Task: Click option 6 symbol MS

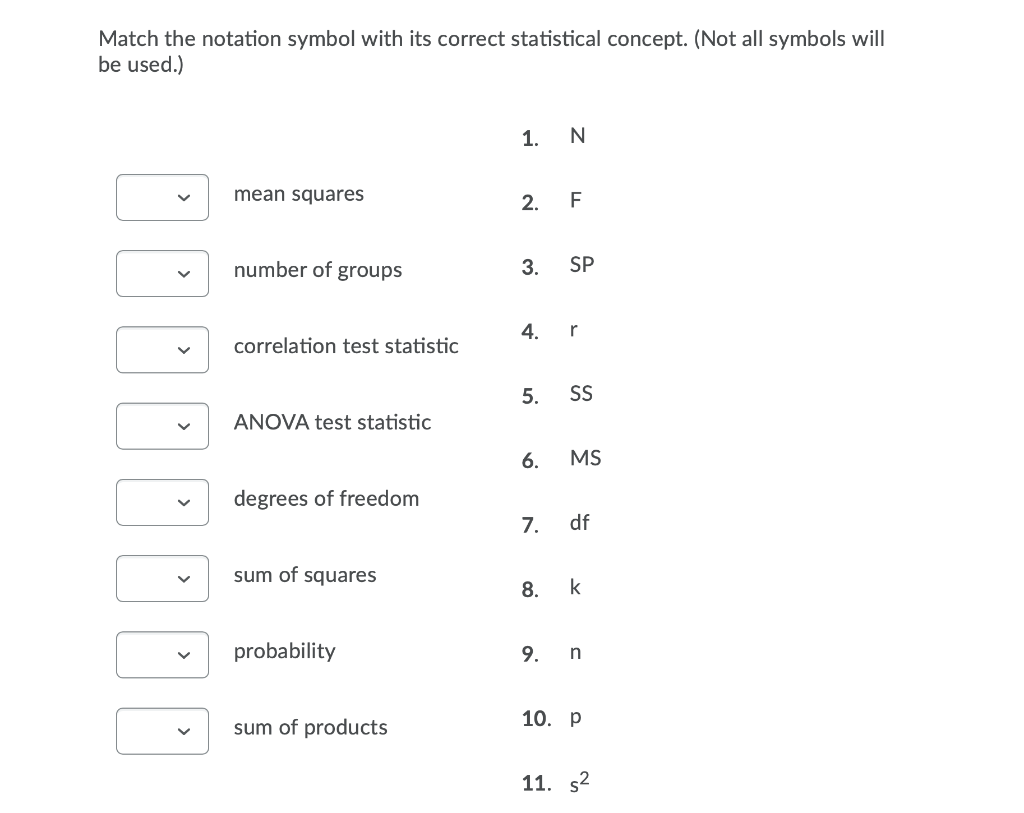Action: (x=585, y=458)
